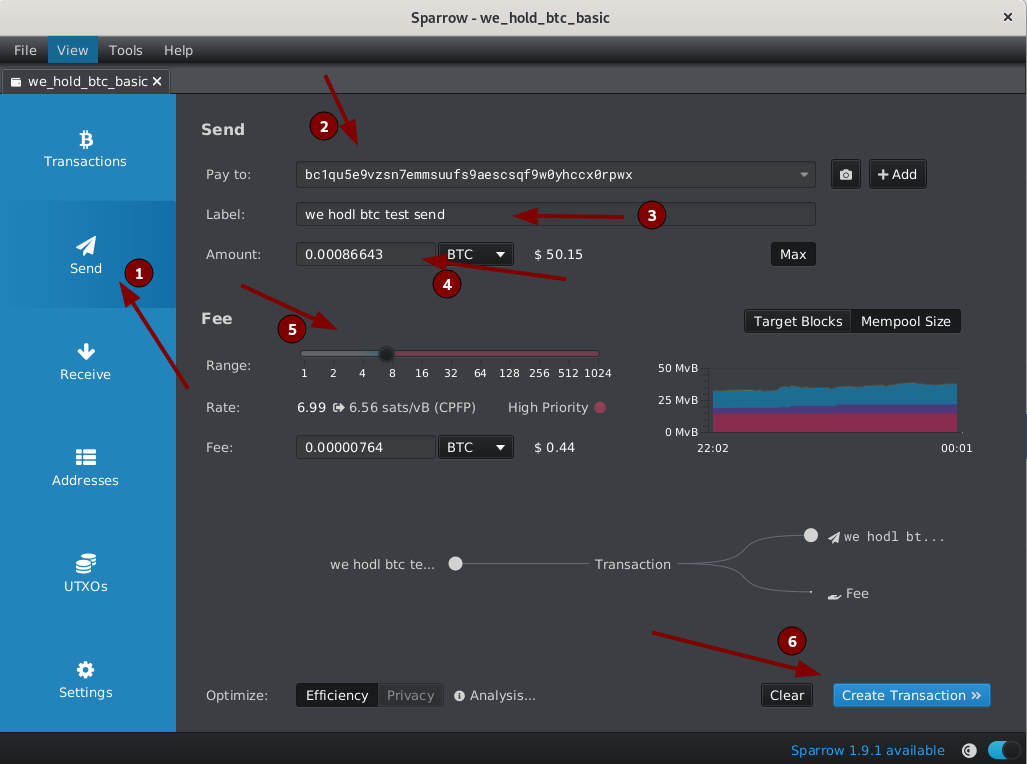
Task: Click the wallet icon on the tab
Action: (x=16, y=82)
